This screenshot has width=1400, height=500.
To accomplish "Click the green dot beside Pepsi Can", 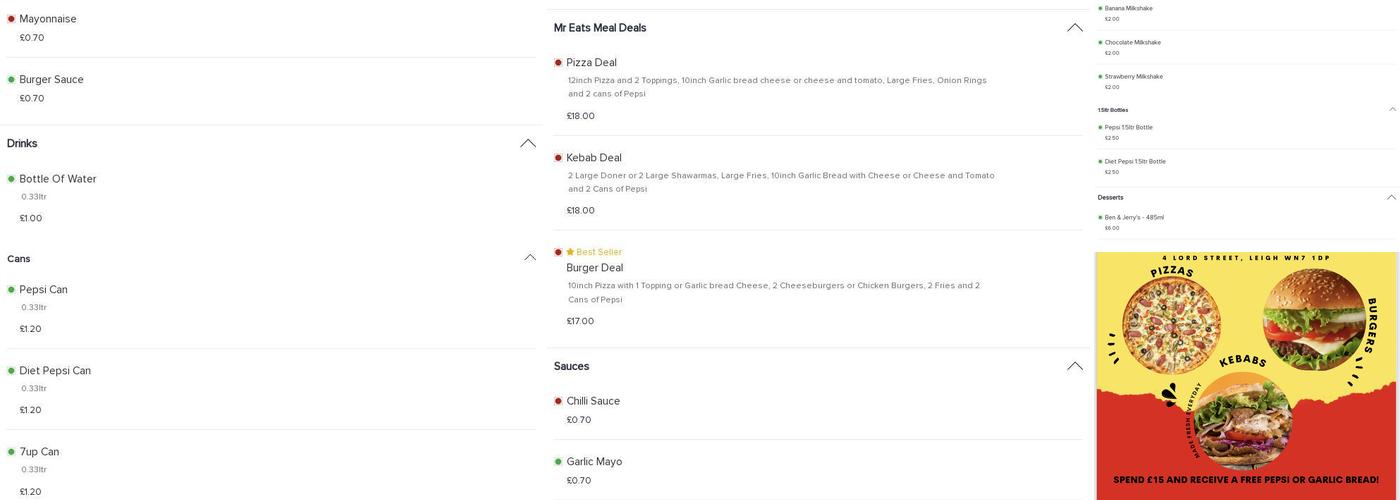I will (x=11, y=290).
